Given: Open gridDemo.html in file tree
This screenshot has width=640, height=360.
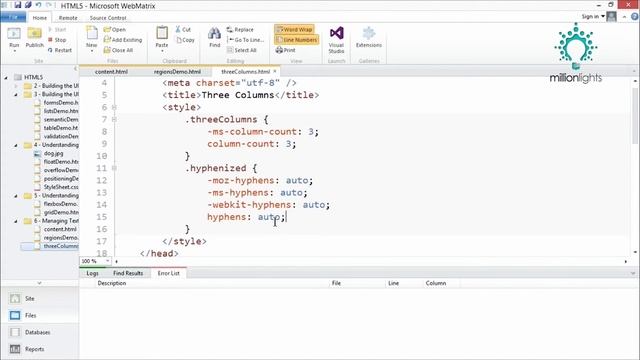Looking at the screenshot, I should pos(60,212).
